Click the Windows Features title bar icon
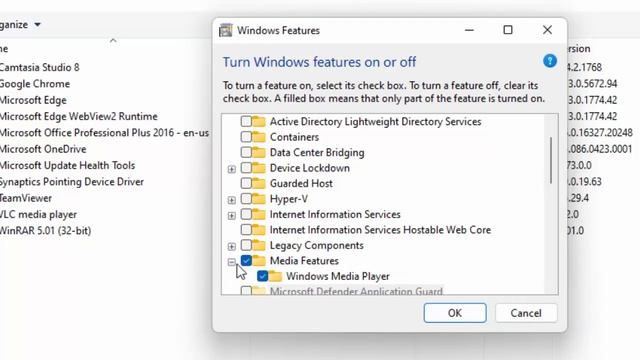 [226, 30]
